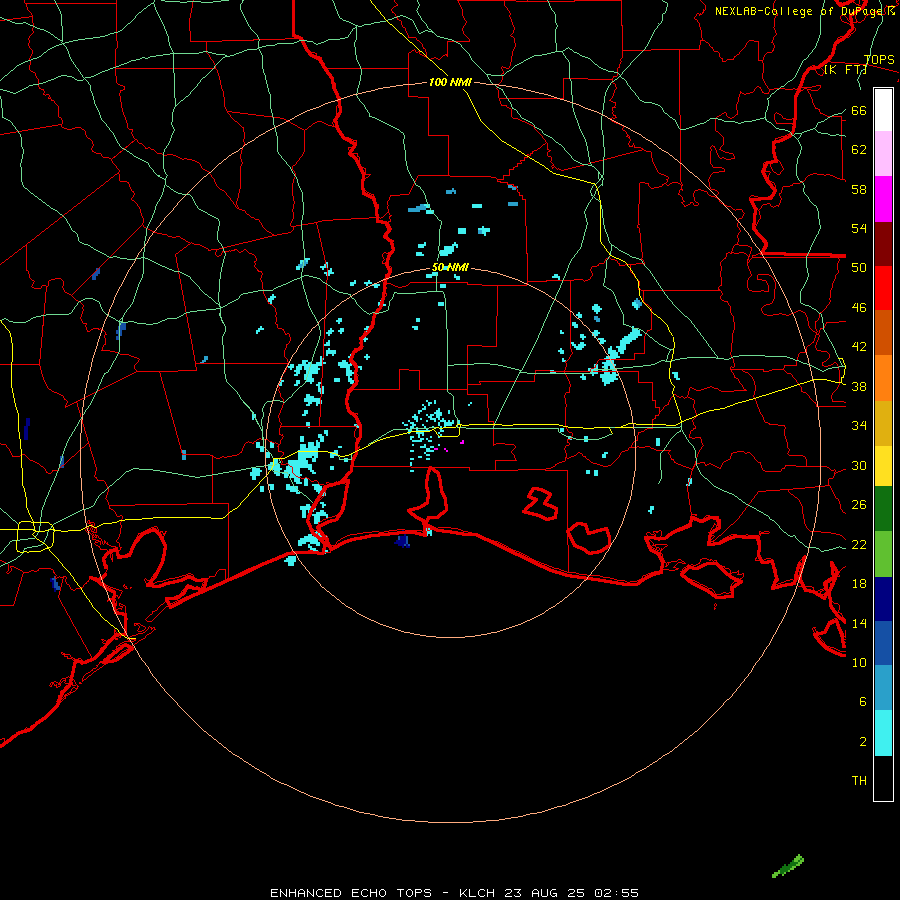
Task: Click the legend value 18
Action: (859, 583)
